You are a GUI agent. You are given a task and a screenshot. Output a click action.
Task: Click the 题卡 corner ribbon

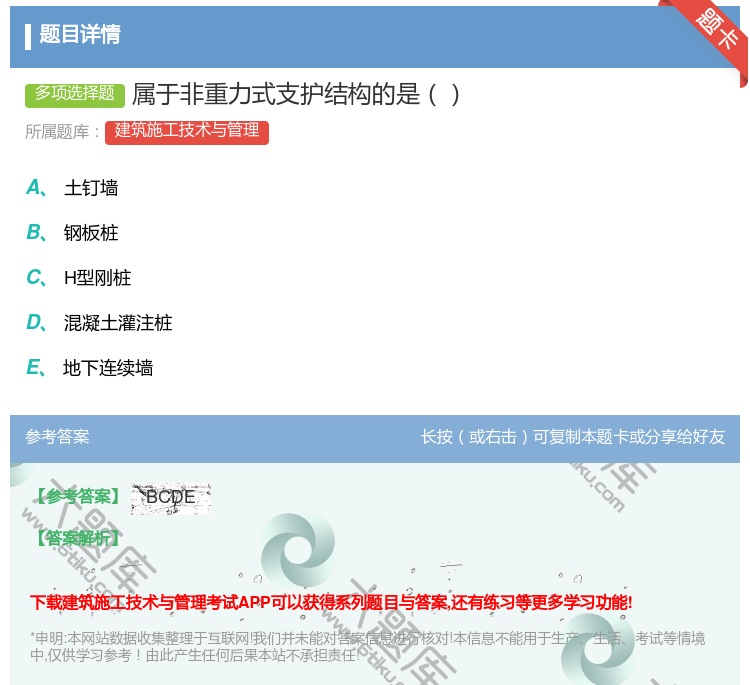coord(715,31)
